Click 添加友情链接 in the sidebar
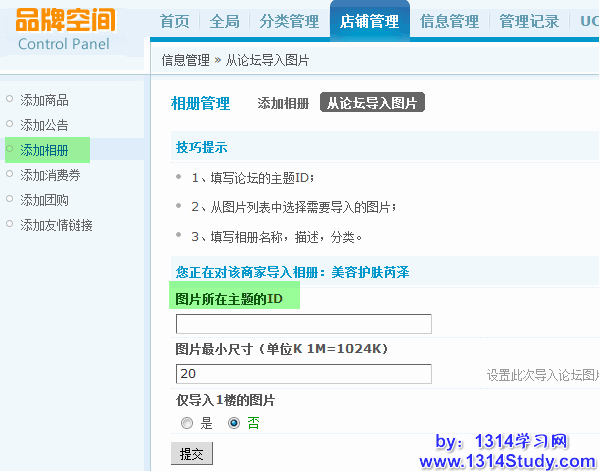Image resolution: width=600 pixels, height=471 pixels. (x=57, y=225)
